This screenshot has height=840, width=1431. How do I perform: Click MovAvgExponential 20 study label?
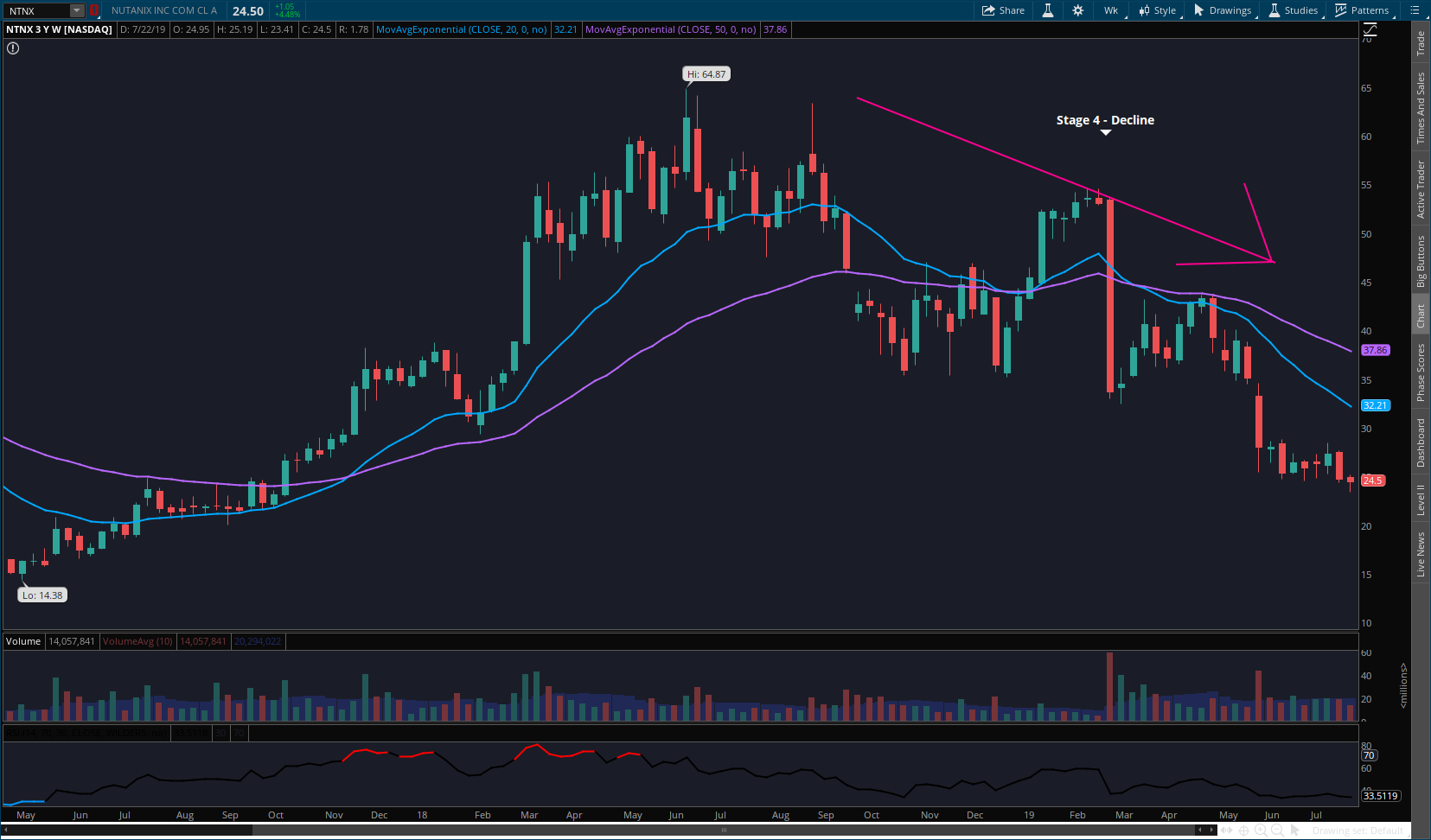[461, 29]
